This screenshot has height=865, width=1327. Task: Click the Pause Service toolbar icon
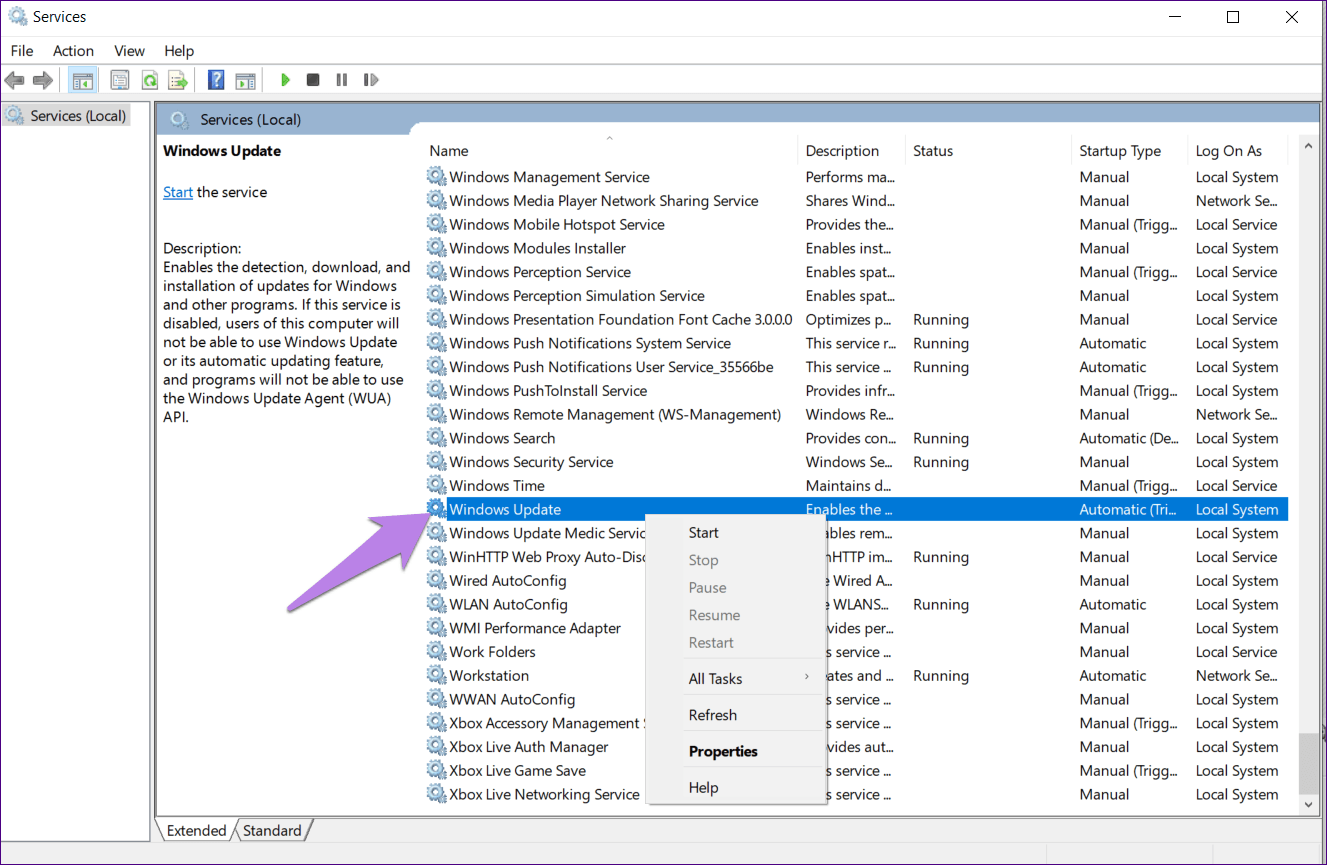click(342, 80)
